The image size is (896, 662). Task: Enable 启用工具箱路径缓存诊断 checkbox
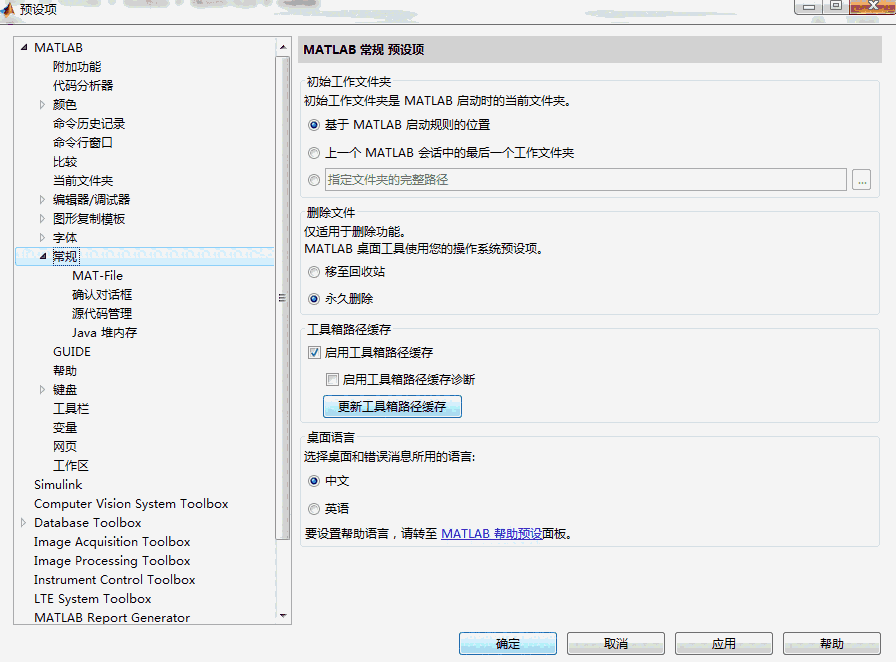[332, 379]
